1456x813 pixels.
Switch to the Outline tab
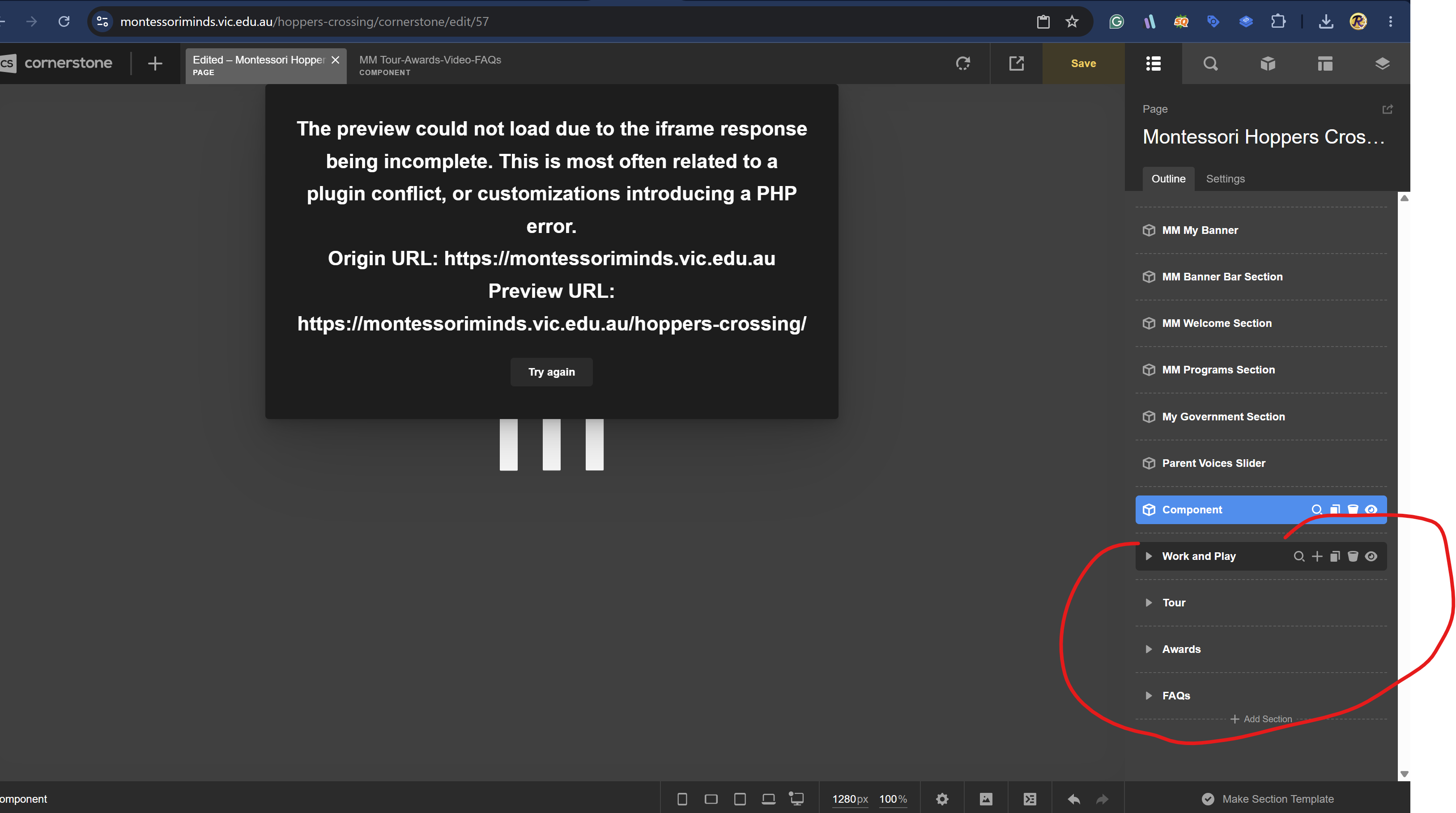tap(1168, 178)
